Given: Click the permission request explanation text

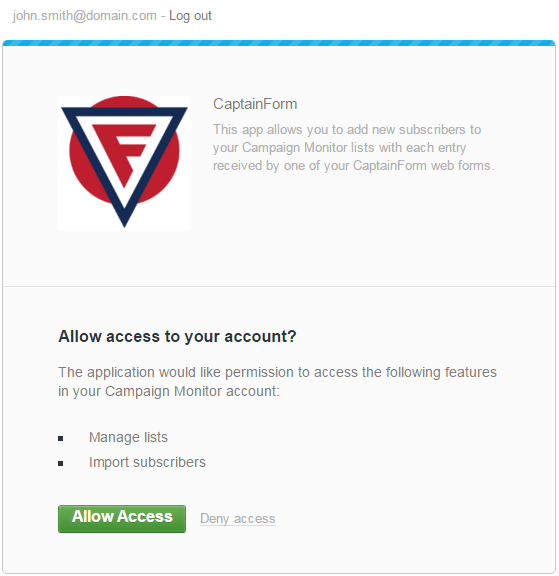Looking at the screenshot, I should (x=277, y=382).
